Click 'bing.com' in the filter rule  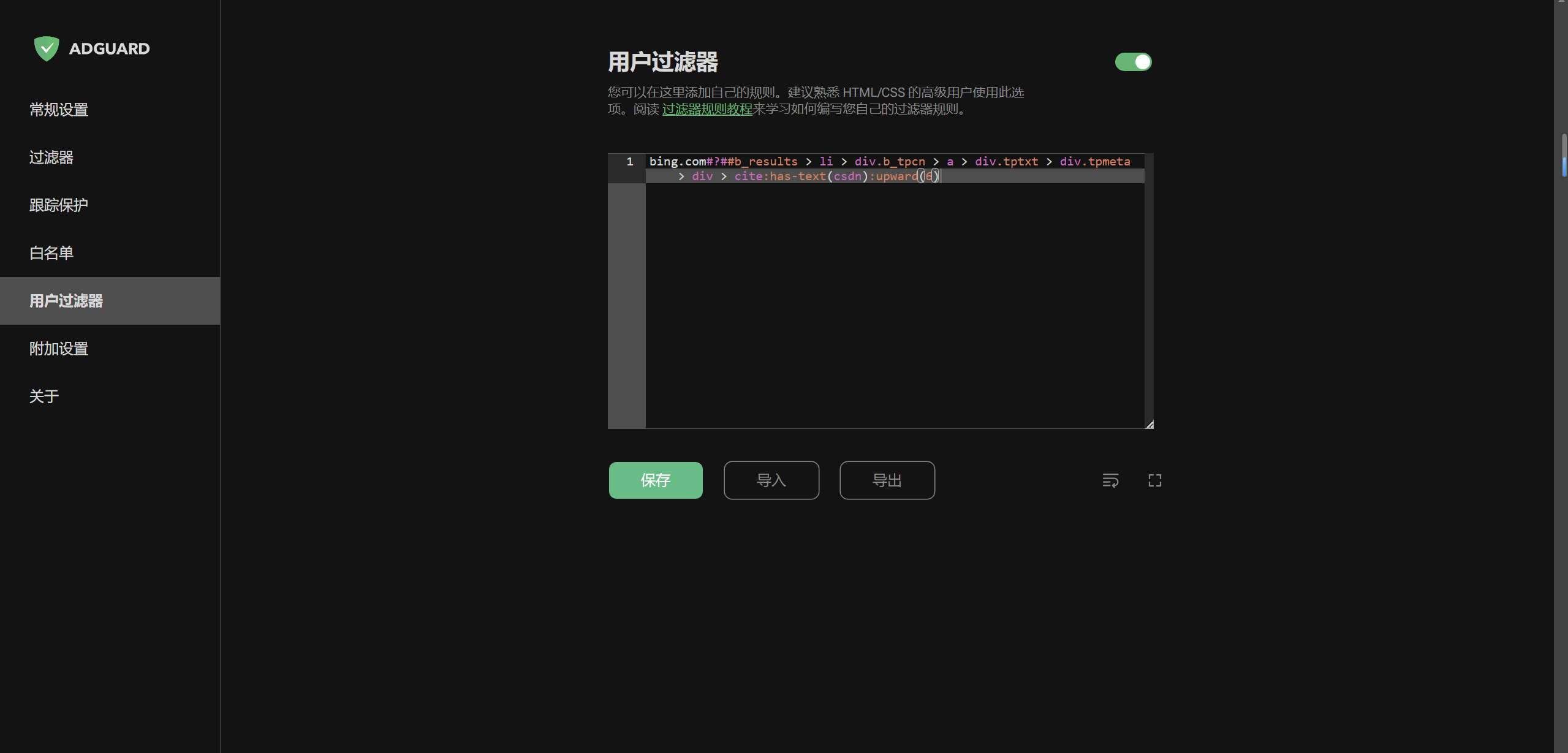click(x=678, y=161)
